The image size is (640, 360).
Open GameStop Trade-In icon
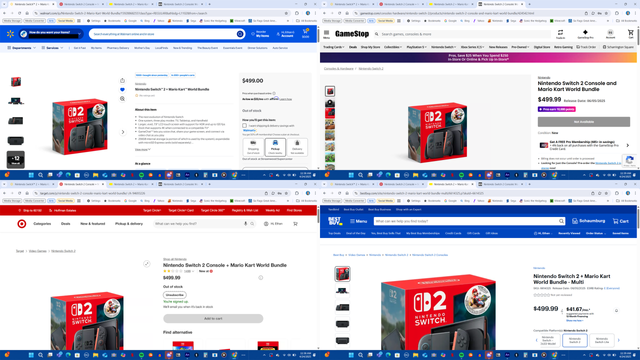click(560, 34)
